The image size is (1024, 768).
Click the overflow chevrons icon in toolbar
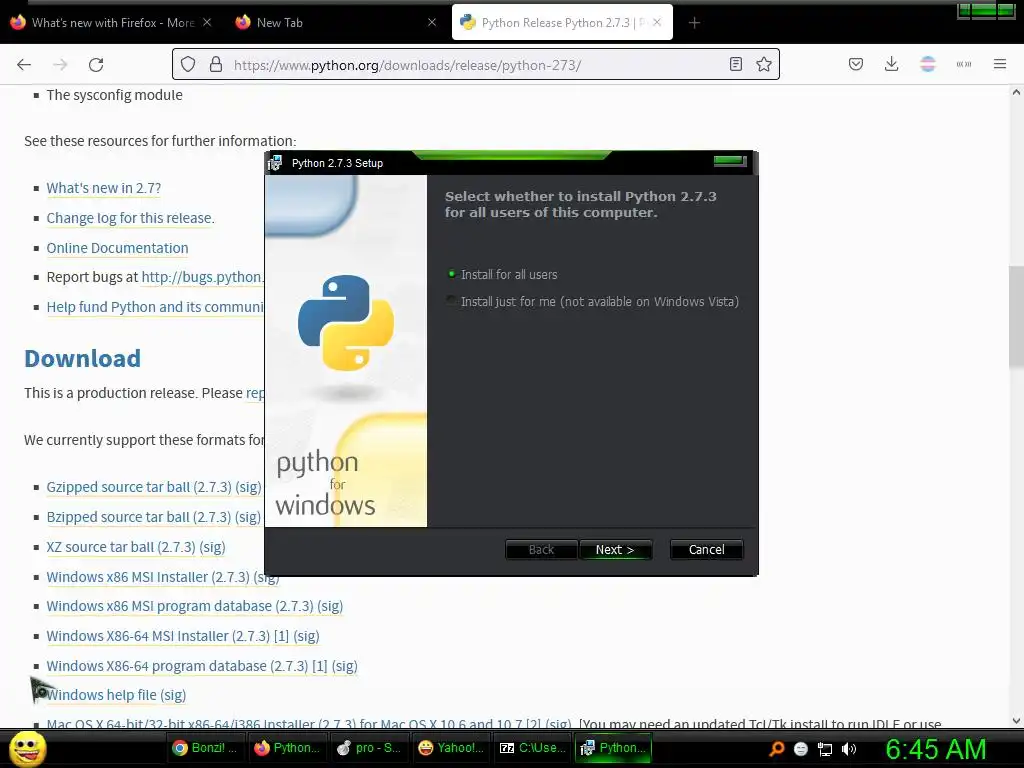pyautogui.click(x=963, y=64)
